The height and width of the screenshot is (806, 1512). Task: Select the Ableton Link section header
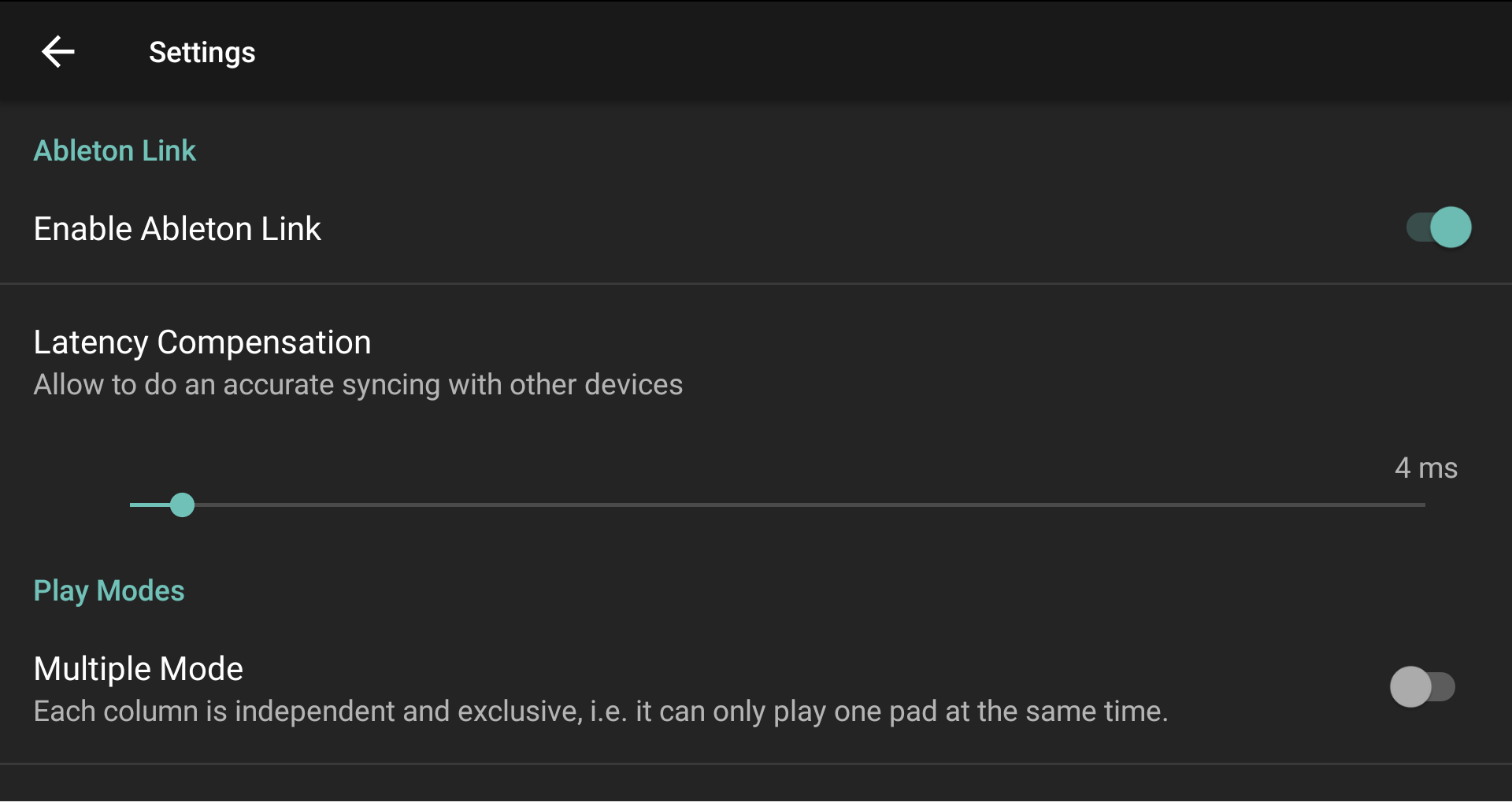click(115, 150)
